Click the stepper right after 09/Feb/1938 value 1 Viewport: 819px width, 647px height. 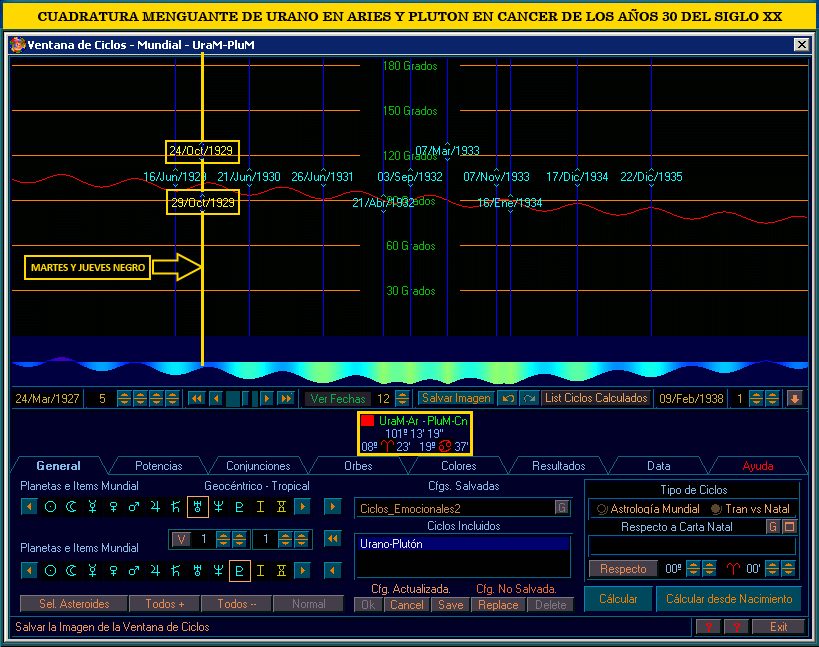pyautogui.click(x=756, y=398)
